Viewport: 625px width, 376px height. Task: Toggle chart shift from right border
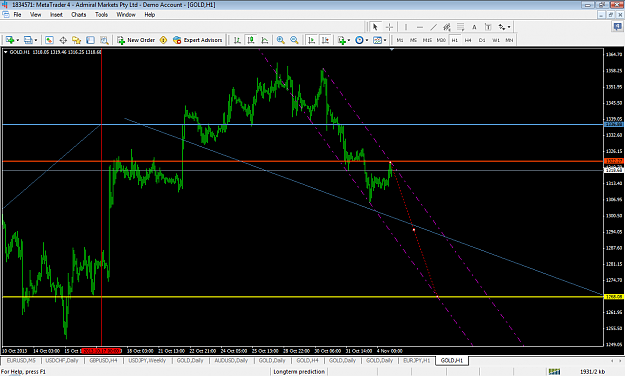(x=325, y=40)
